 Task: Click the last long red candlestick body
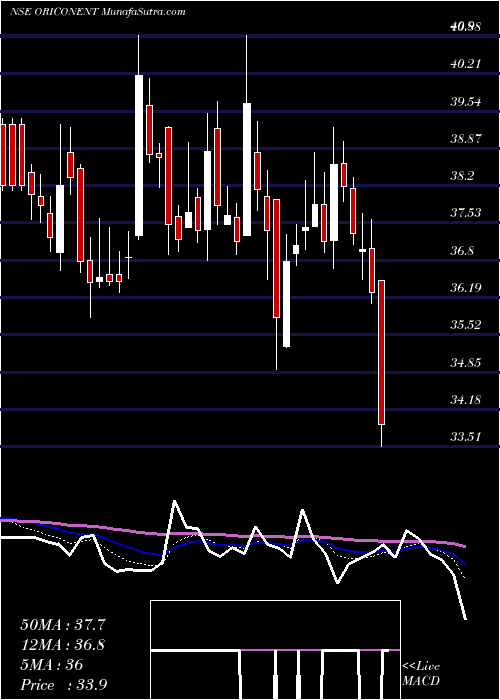tap(382, 352)
